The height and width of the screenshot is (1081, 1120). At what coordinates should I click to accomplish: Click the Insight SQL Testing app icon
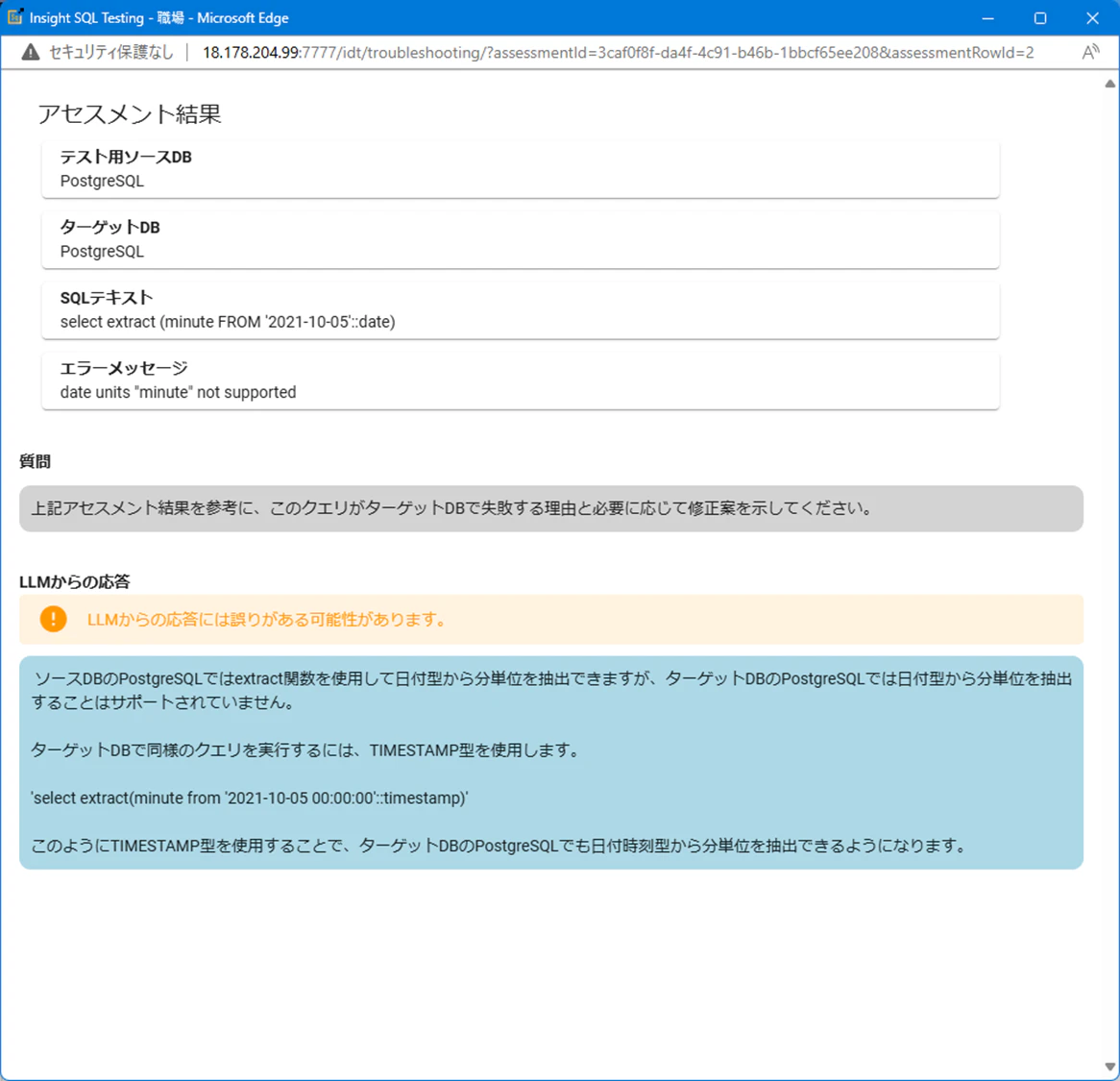15,17
